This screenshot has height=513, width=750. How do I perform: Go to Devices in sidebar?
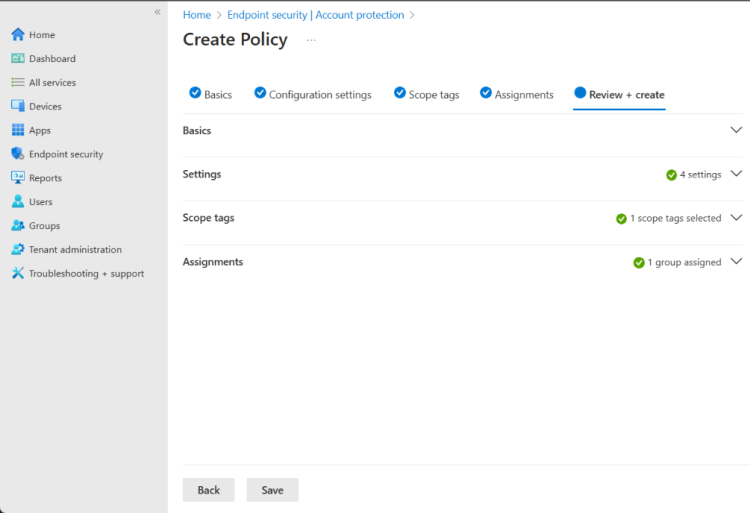[x=45, y=107]
